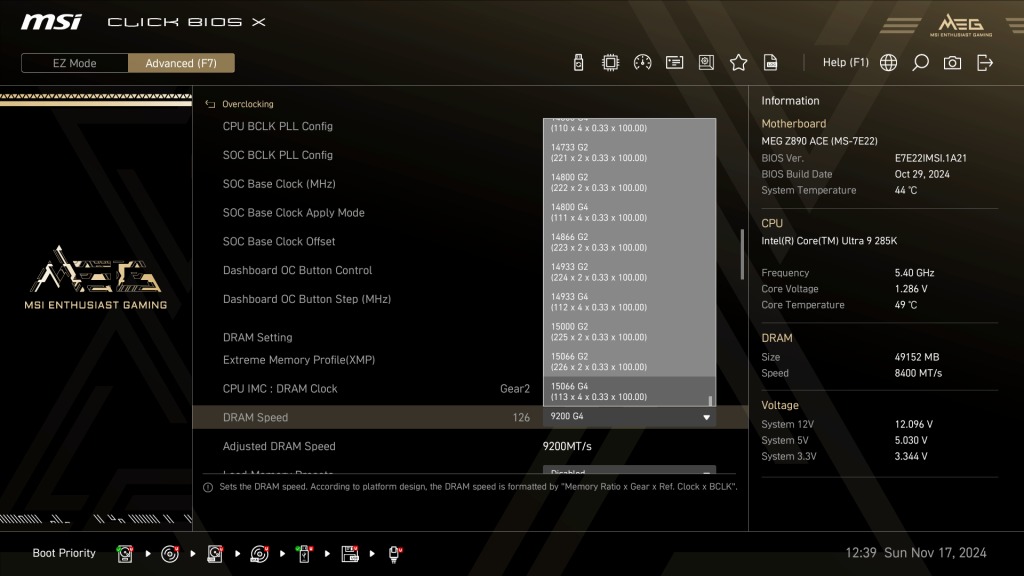Open the Favorites star icon
This screenshot has height=576, width=1024.
coord(738,63)
